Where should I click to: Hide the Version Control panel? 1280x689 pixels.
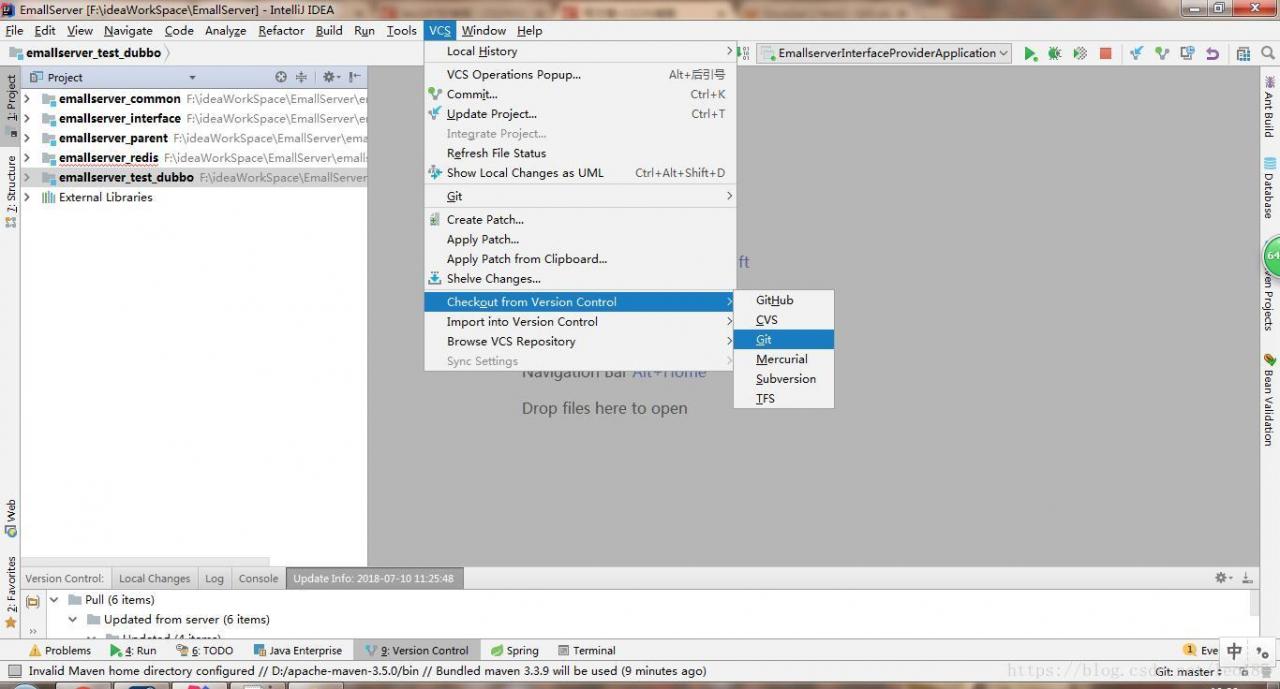coord(1247,578)
